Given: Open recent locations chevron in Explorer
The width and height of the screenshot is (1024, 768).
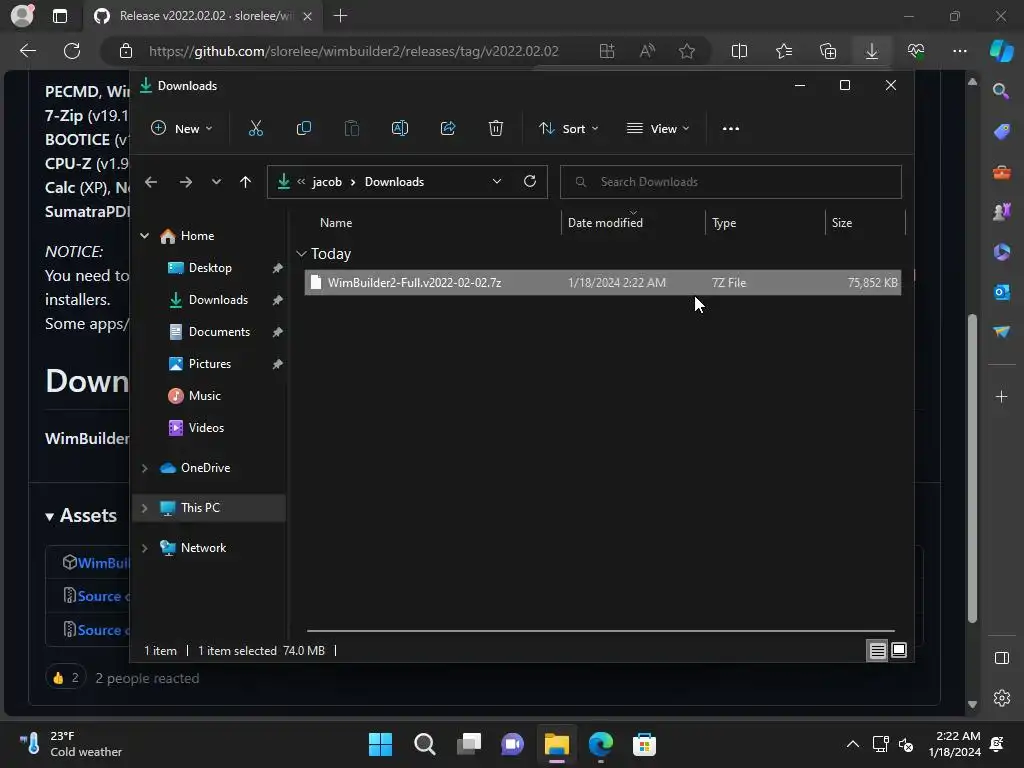Looking at the screenshot, I should click(x=216, y=182).
